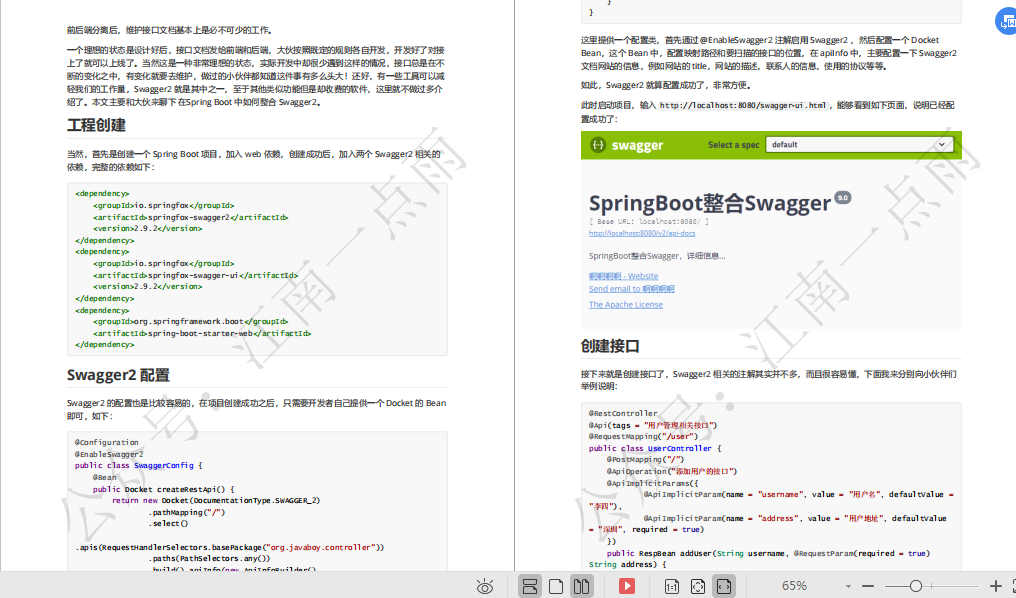This screenshot has width=1016, height=598.
Task: Click the http://localhost:8080/swagger-ui.html inline code
Action: [x=743, y=105]
